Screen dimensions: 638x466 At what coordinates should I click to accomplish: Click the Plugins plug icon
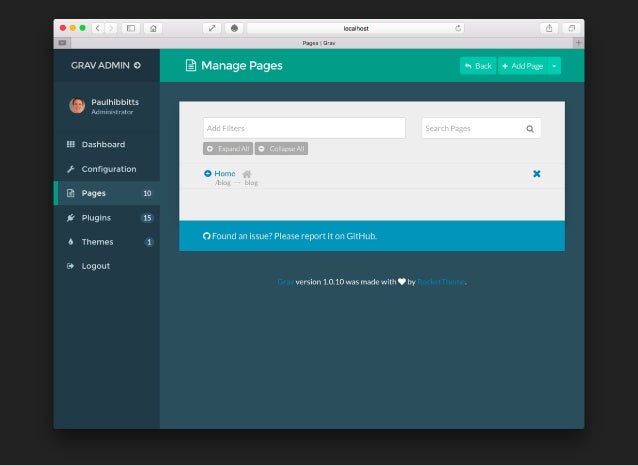pos(71,218)
